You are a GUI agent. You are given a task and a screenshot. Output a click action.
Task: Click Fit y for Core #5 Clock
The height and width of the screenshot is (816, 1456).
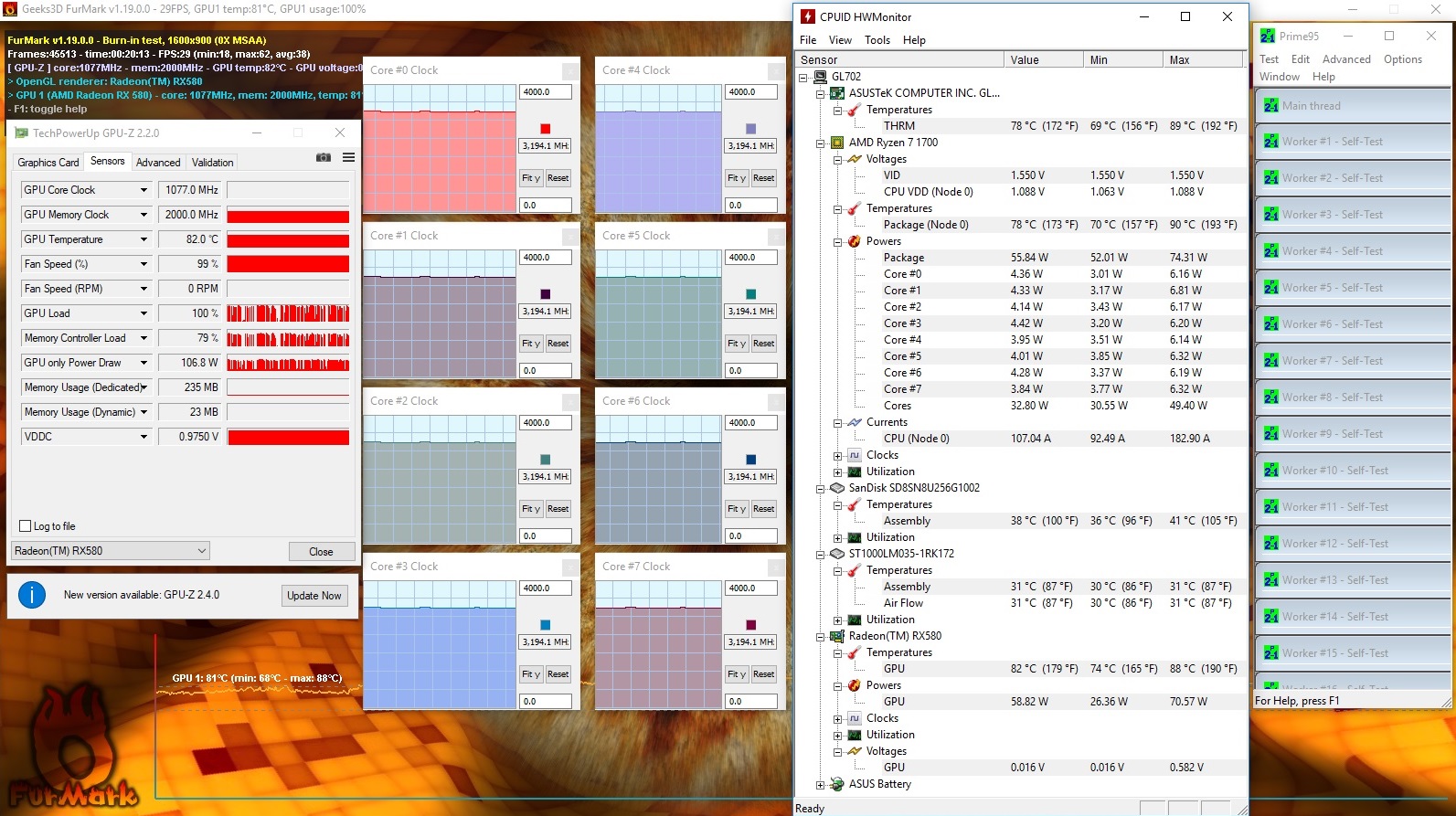(737, 344)
